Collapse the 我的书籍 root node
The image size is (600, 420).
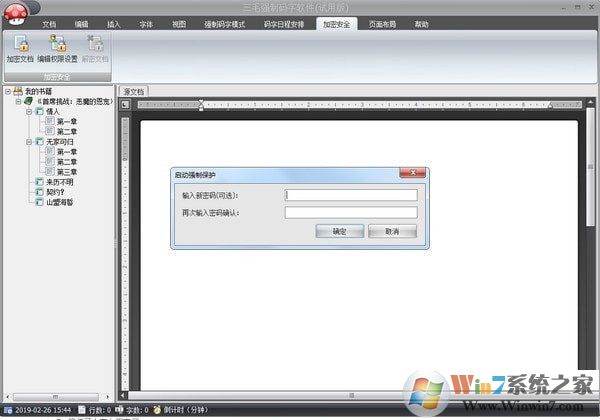(x=8, y=91)
